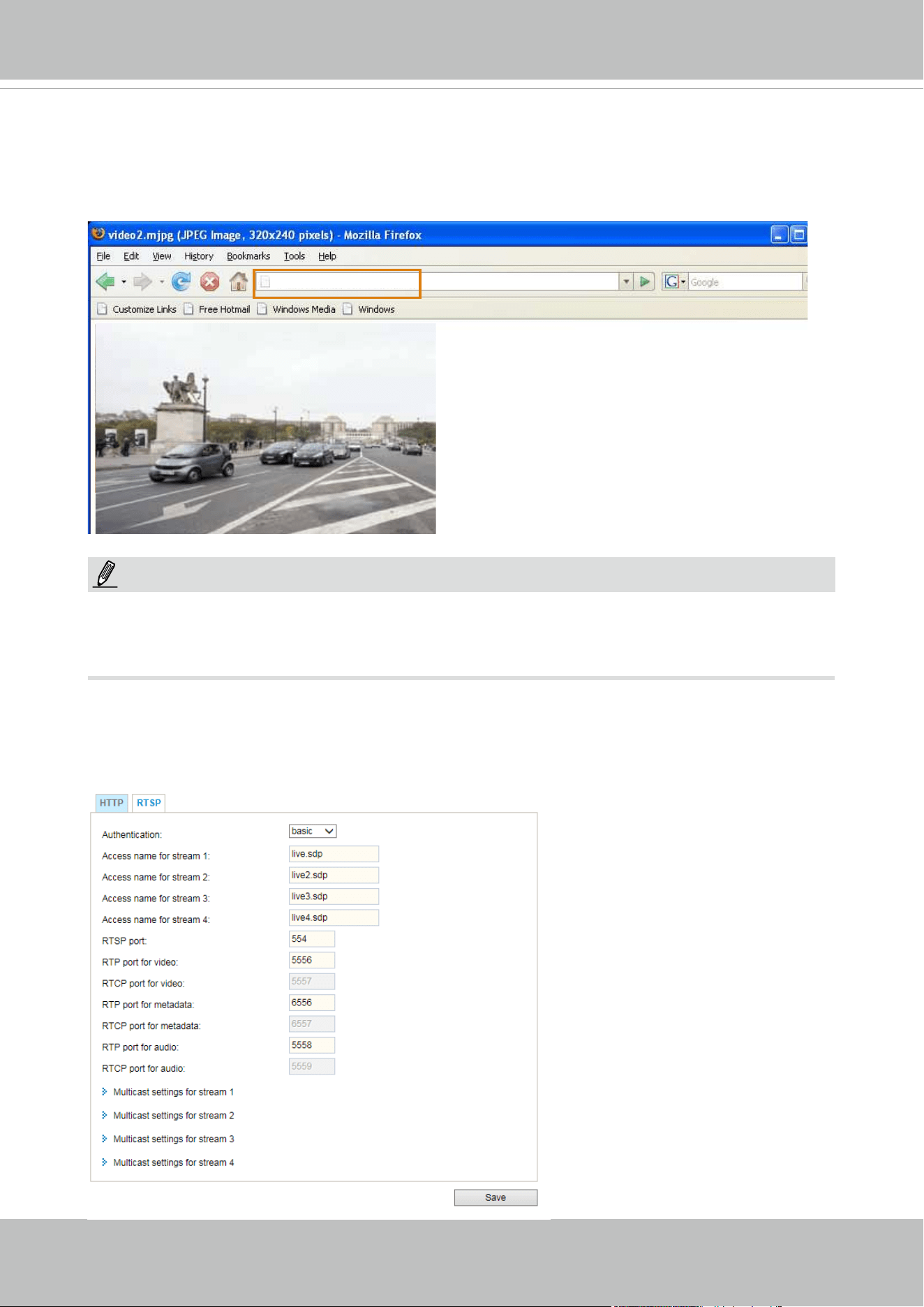Open the Edit menu
Viewport: 924px width, 1307px height.
pos(131,256)
